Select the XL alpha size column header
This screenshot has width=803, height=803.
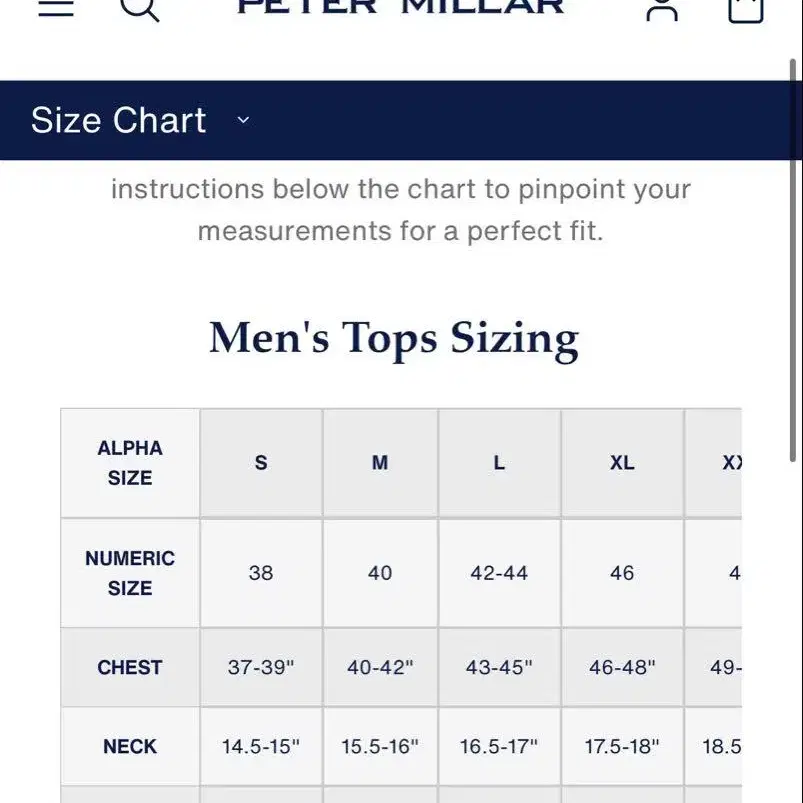(622, 463)
